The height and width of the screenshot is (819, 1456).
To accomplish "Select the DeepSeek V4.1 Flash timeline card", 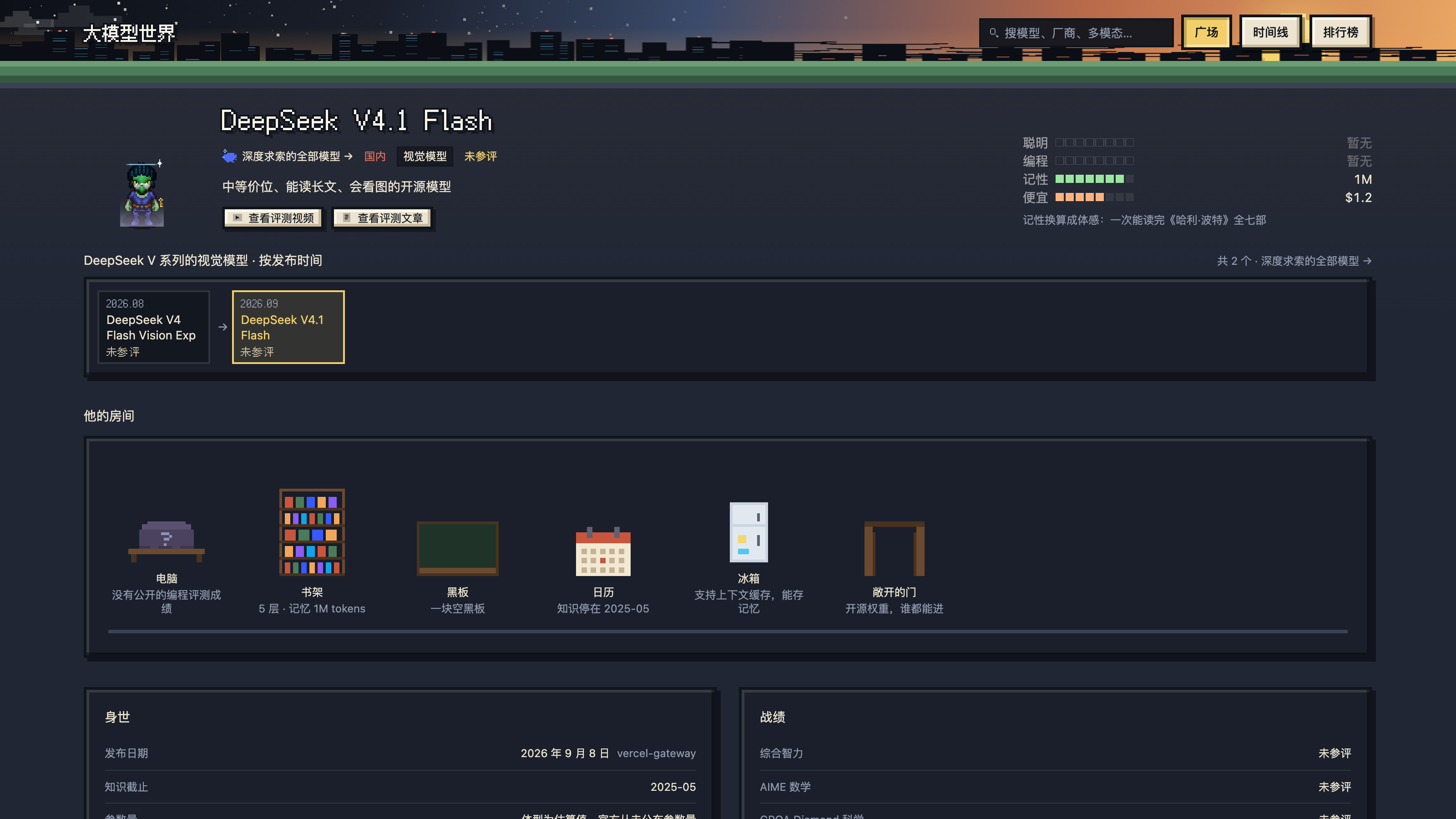I will click(x=288, y=327).
